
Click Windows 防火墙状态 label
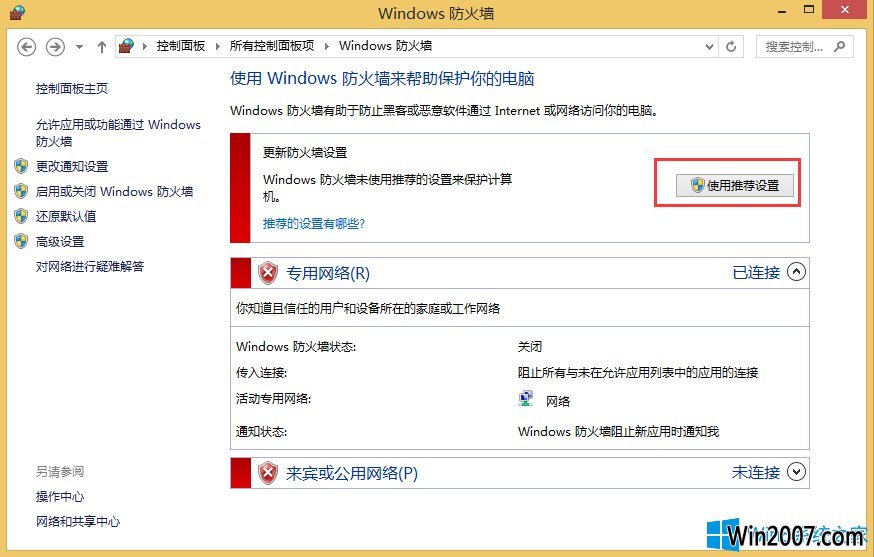(296, 347)
